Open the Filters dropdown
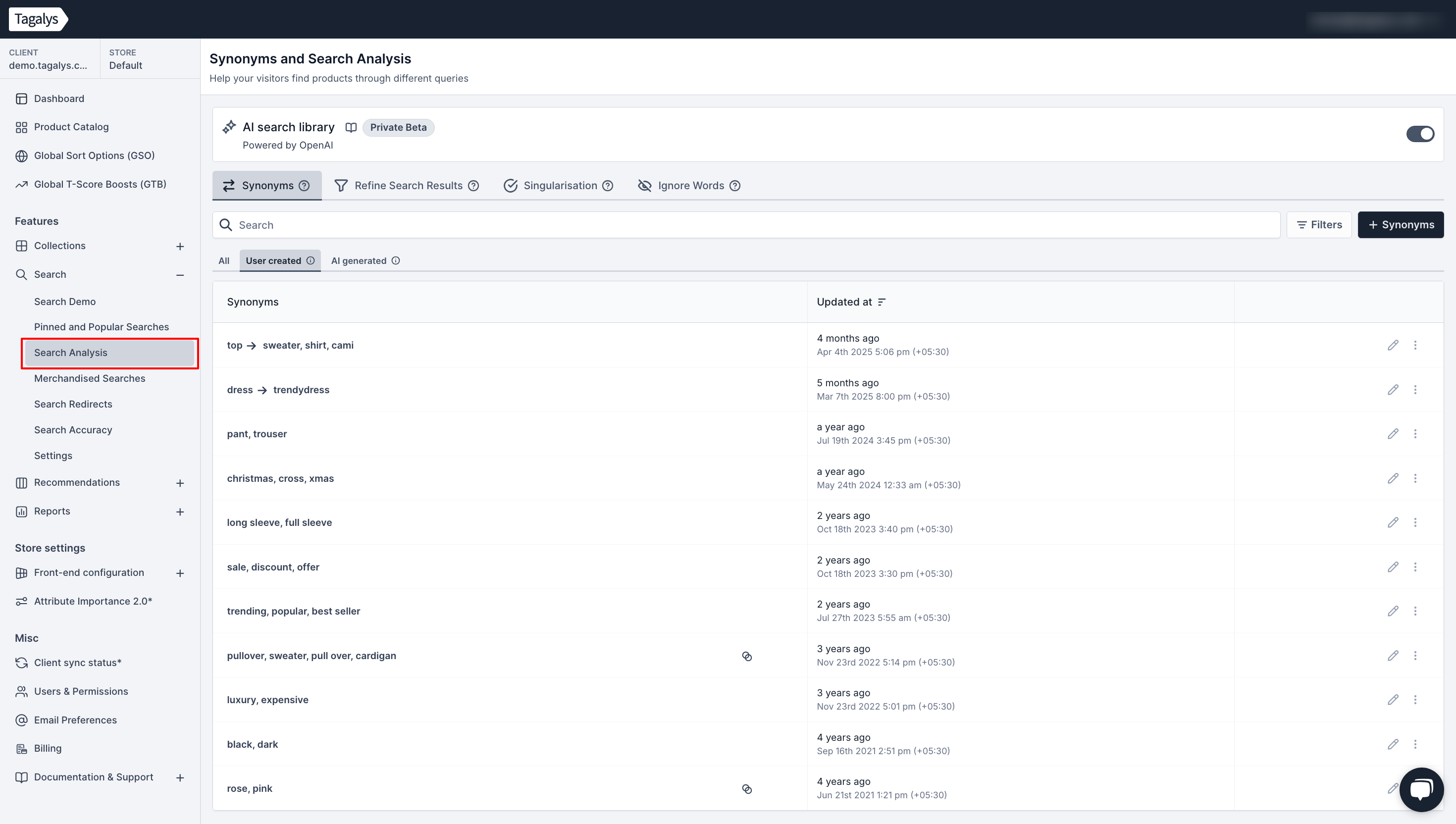 click(x=1318, y=225)
